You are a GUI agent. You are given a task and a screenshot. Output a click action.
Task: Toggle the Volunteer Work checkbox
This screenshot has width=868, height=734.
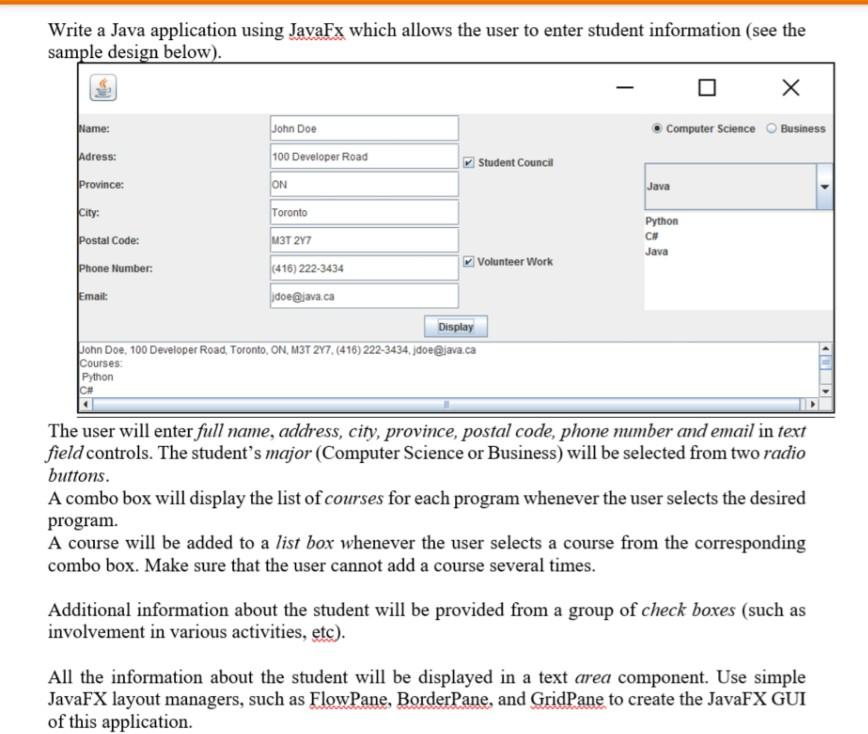[469, 262]
